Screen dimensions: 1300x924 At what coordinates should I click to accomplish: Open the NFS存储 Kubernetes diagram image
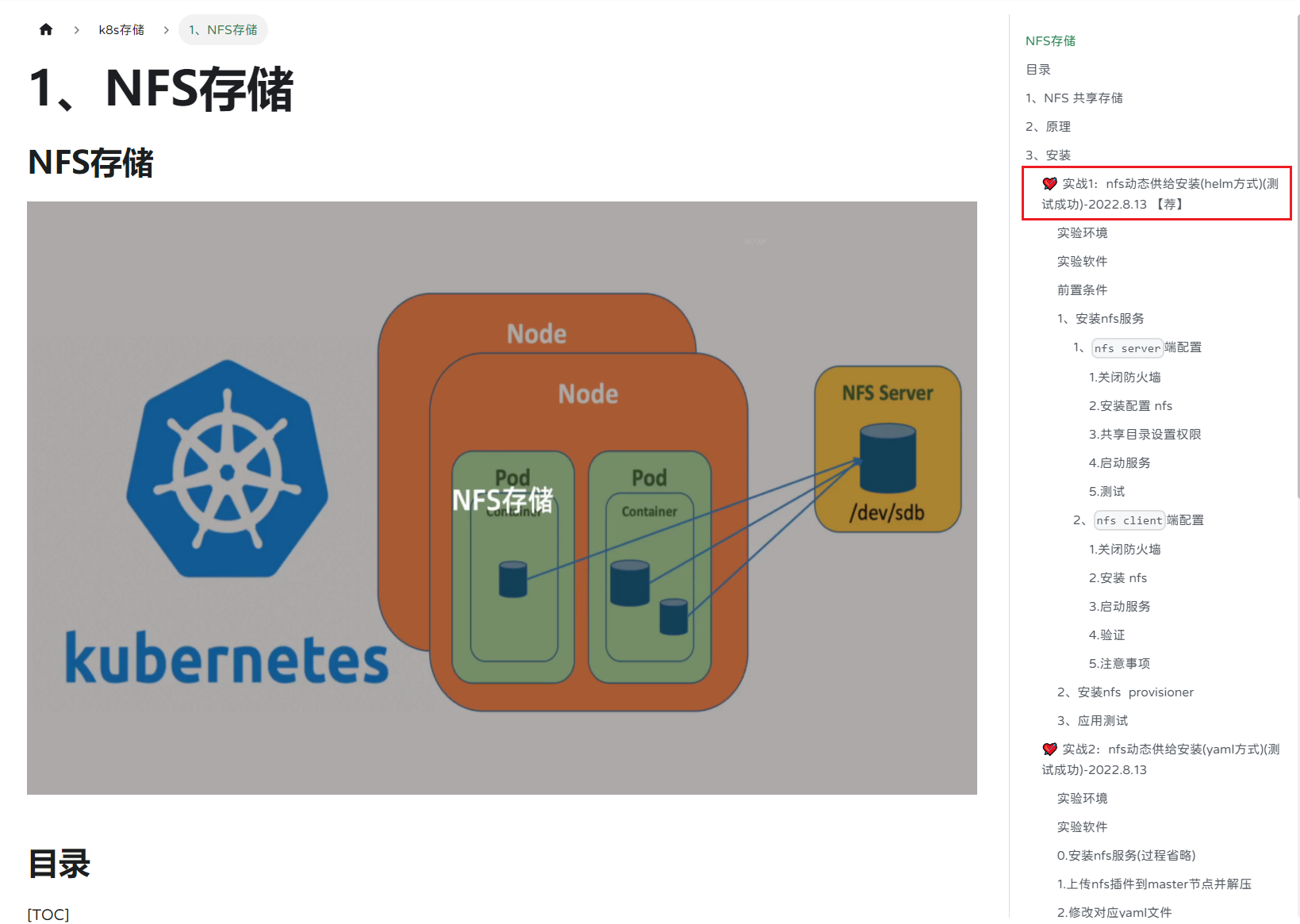click(x=502, y=498)
